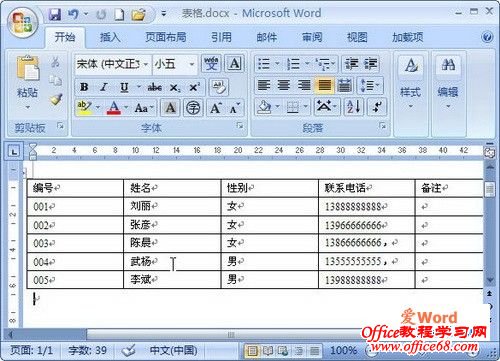Open the numbering list dropdown

307,63
